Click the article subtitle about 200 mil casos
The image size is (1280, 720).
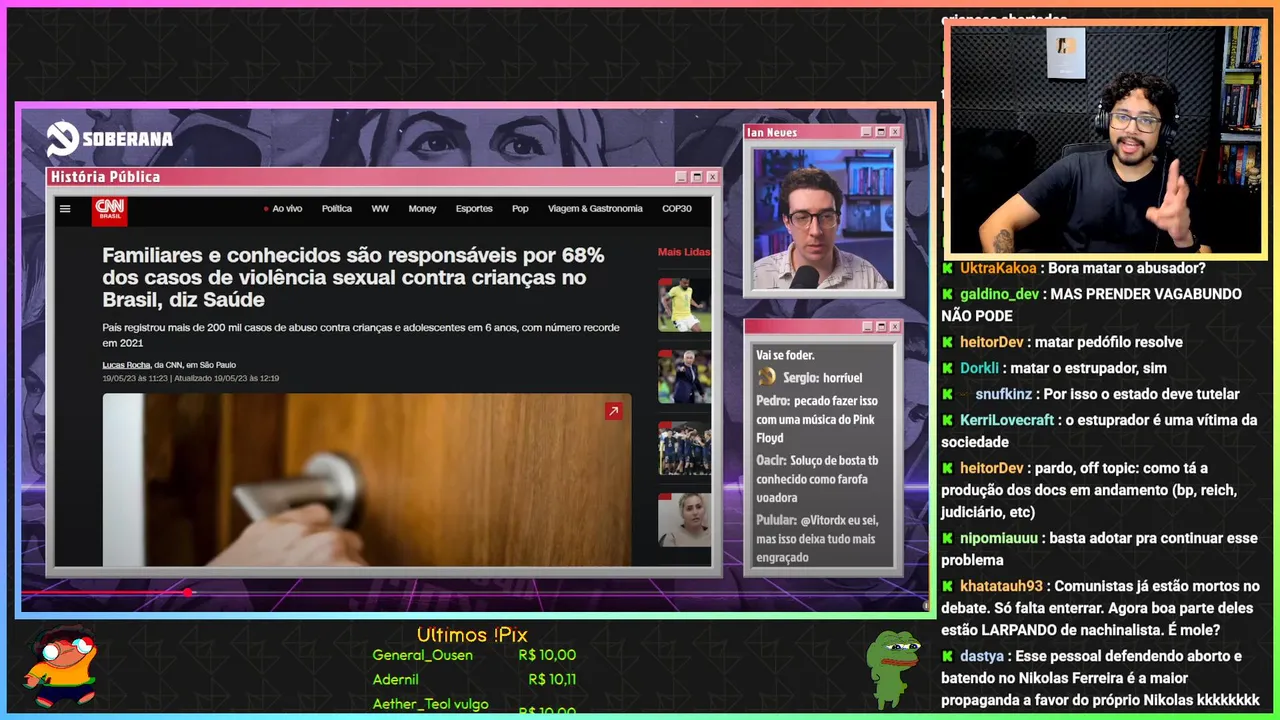point(361,334)
